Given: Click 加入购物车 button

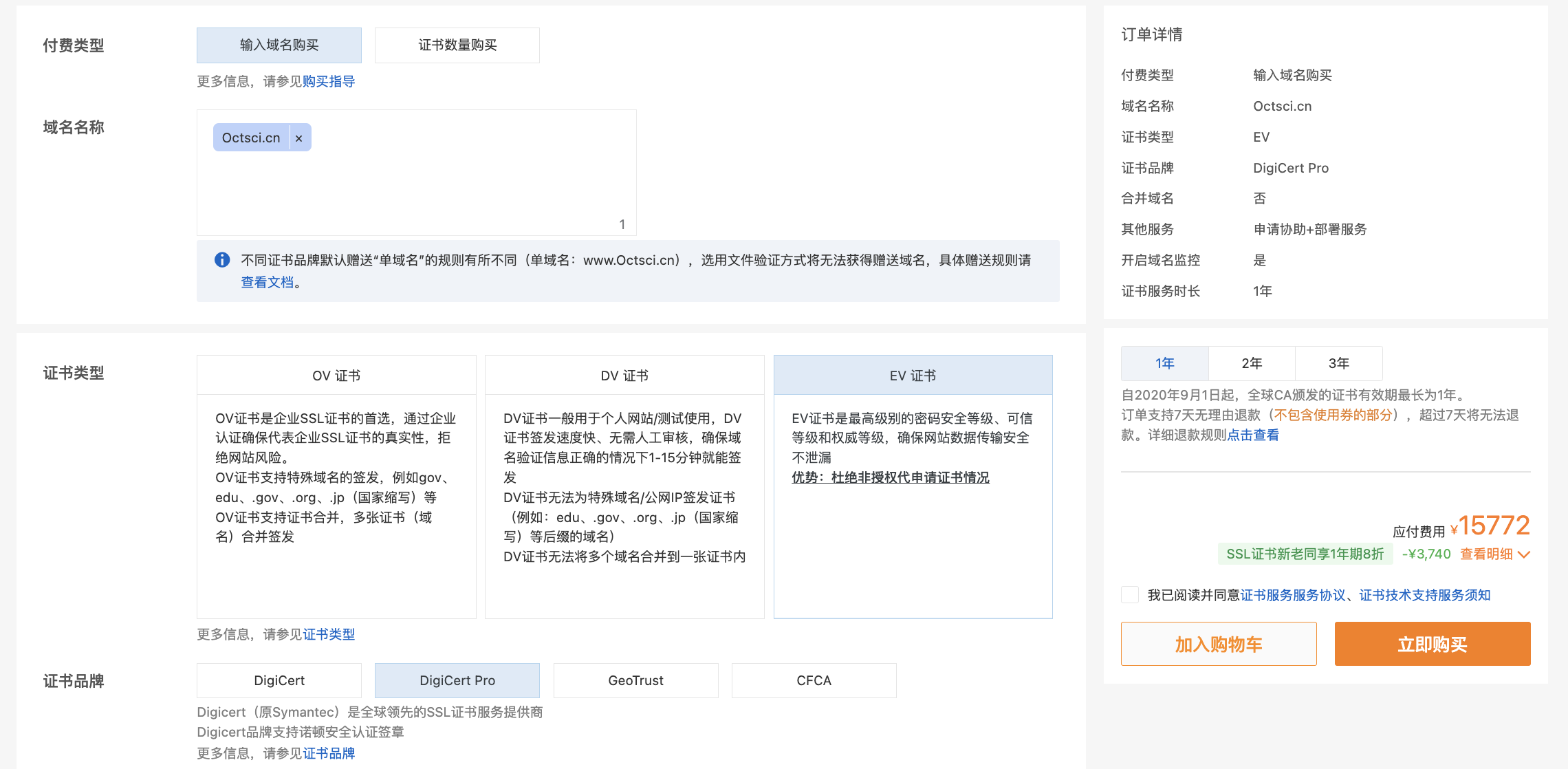Looking at the screenshot, I should tap(1218, 644).
